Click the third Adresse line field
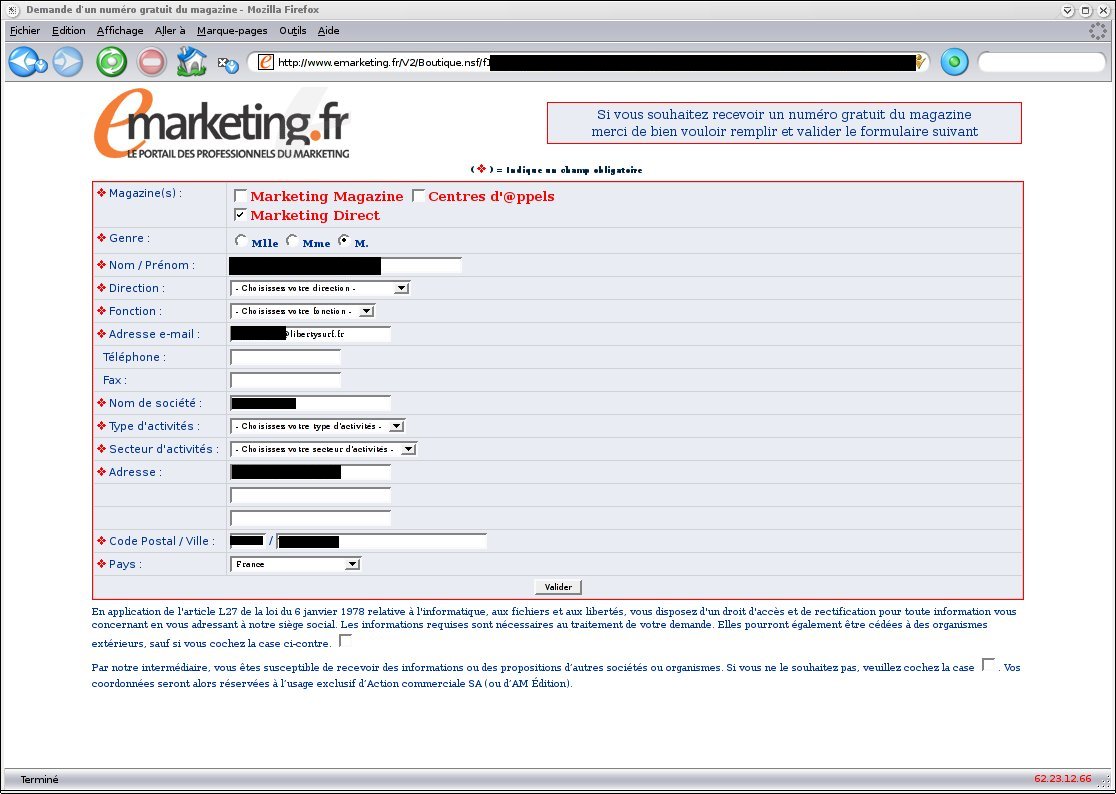 point(310,518)
